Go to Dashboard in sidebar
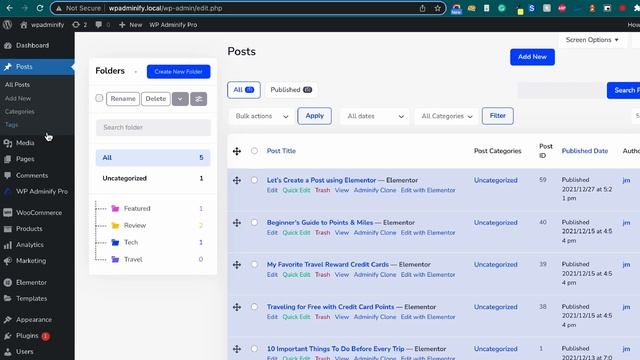The height and width of the screenshot is (360, 640). 33,45
